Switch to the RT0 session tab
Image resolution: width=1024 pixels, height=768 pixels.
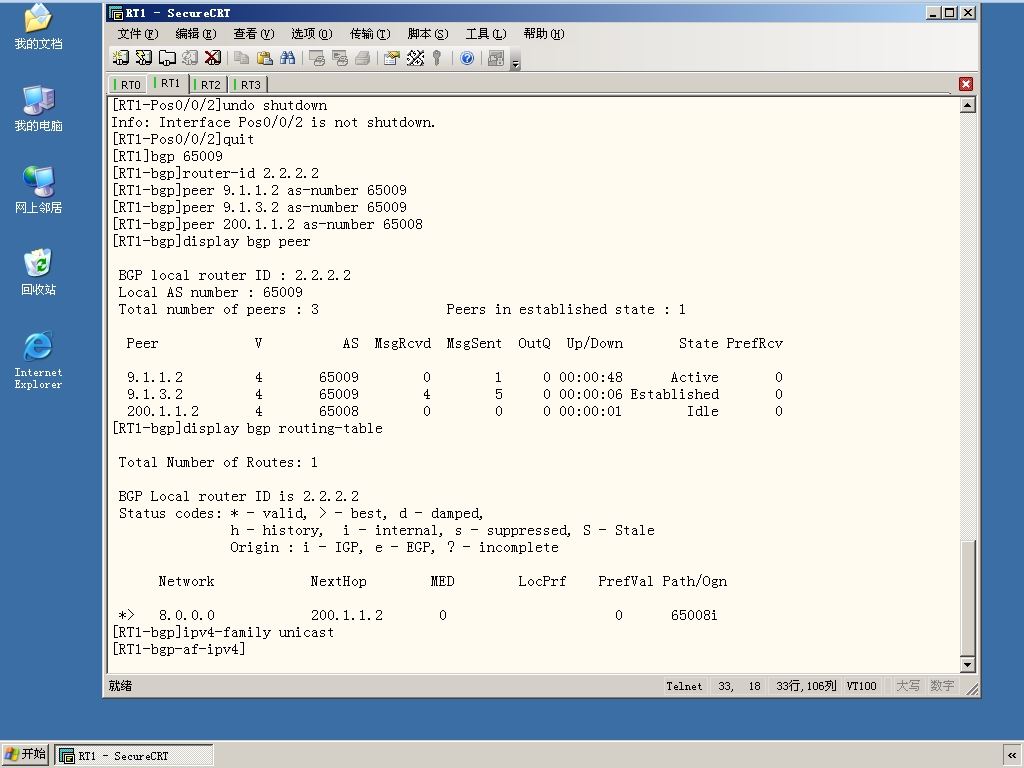127,85
